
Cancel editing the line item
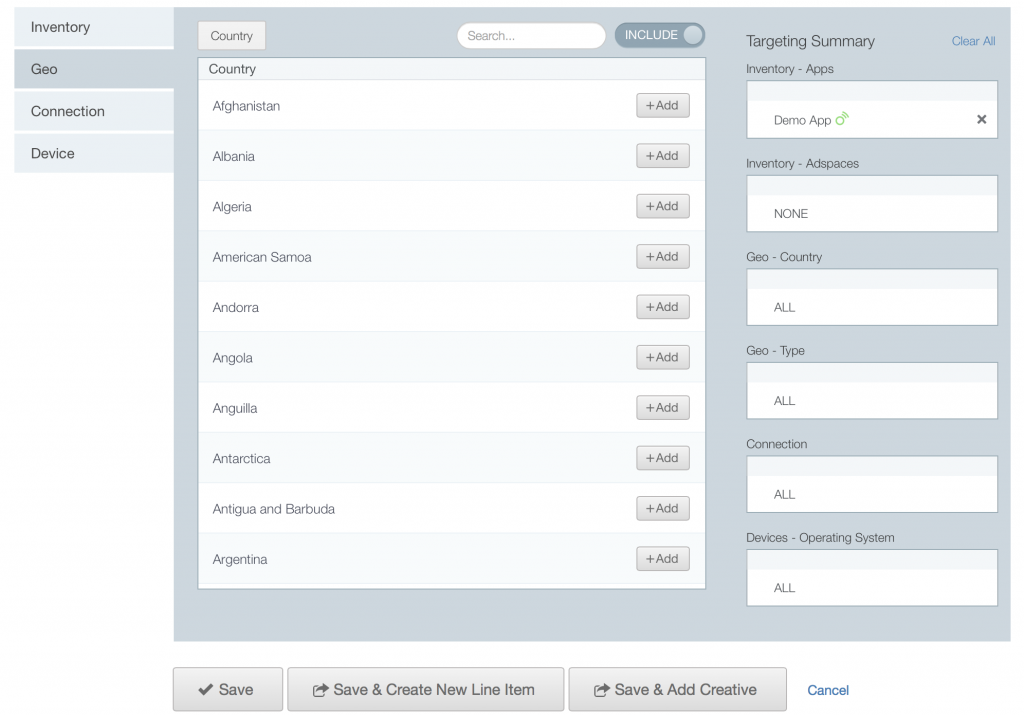point(828,690)
